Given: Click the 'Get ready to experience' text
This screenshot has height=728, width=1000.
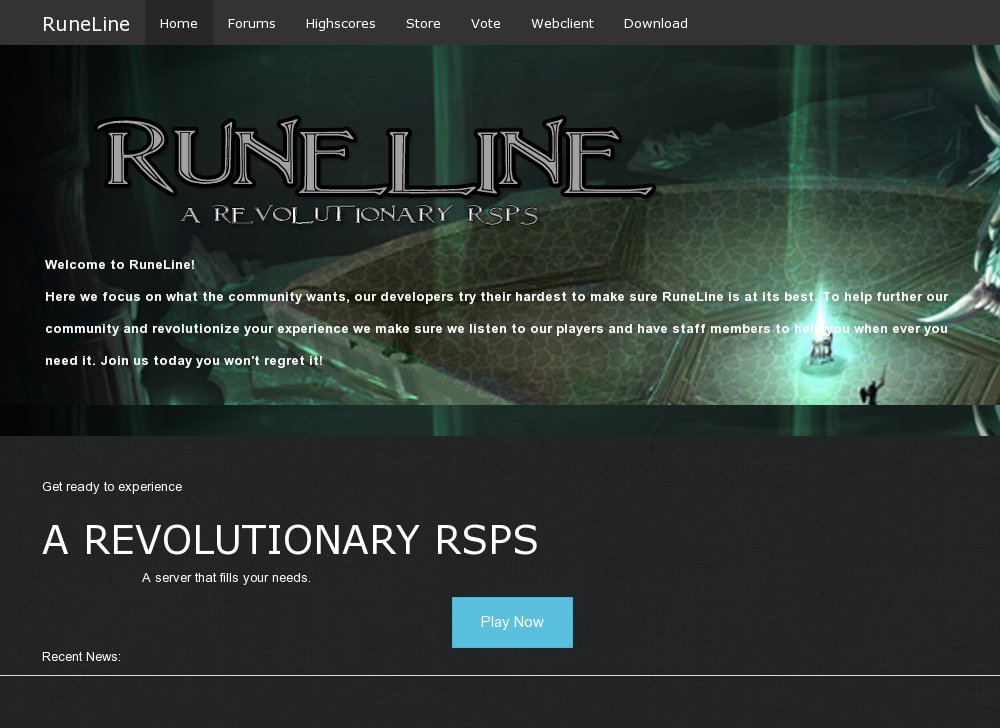Looking at the screenshot, I should pyautogui.click(x=112, y=486).
